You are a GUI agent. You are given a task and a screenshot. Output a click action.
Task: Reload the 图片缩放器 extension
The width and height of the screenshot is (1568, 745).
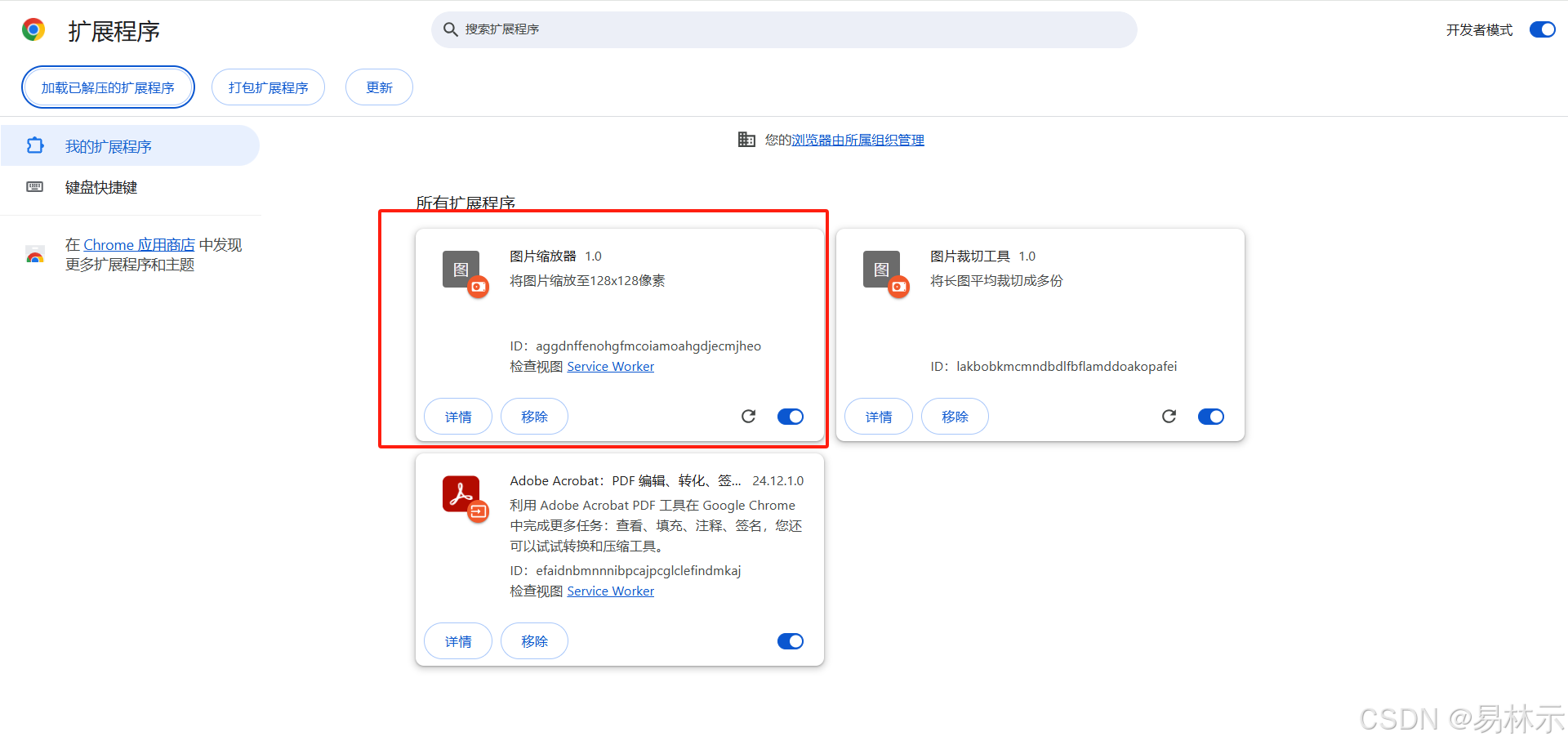tap(748, 417)
